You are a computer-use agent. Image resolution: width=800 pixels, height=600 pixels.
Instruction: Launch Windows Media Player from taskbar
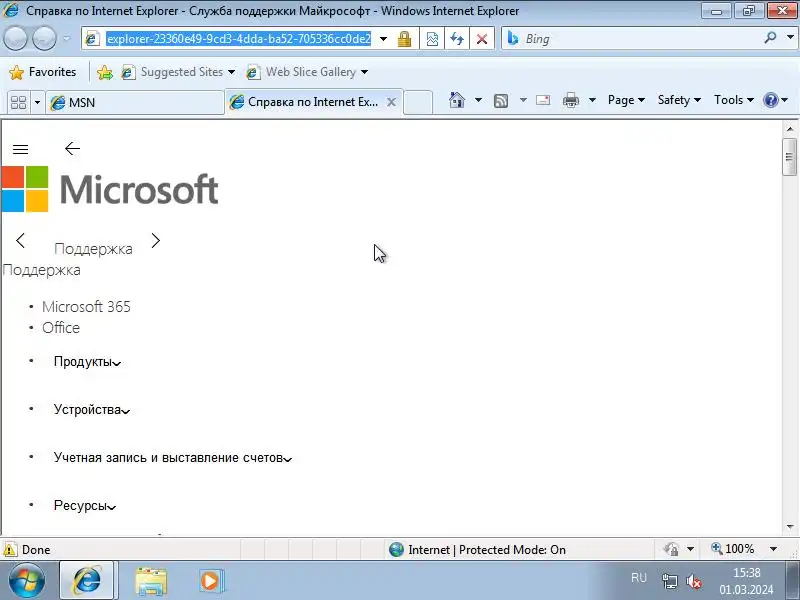click(210, 581)
